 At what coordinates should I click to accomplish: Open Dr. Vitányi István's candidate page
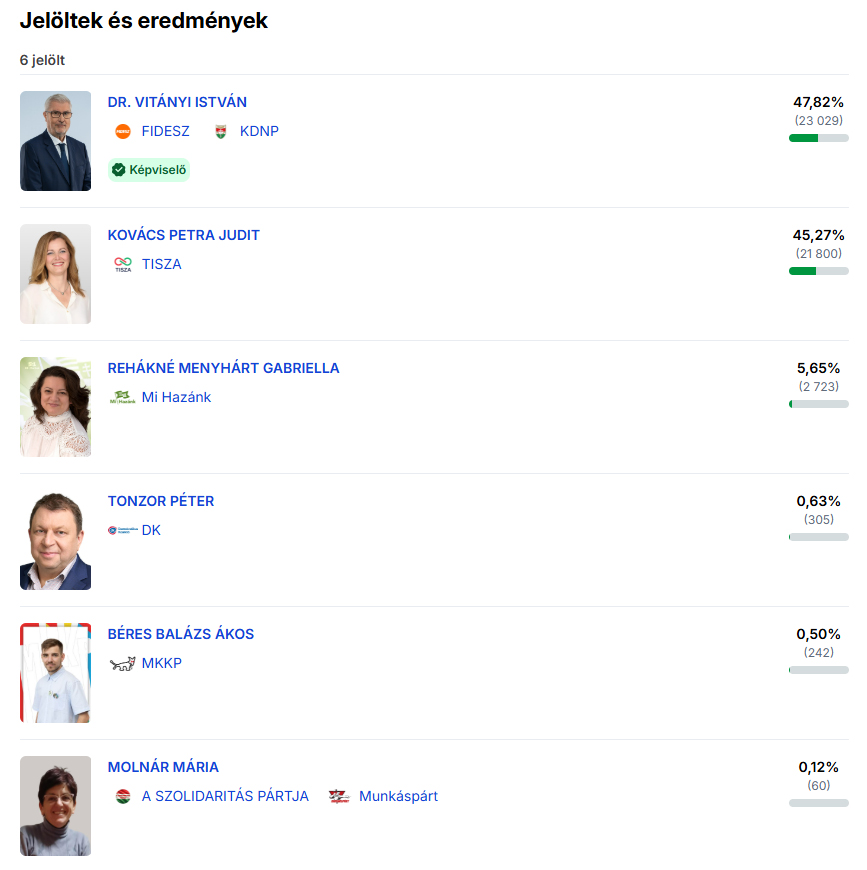pos(177,102)
